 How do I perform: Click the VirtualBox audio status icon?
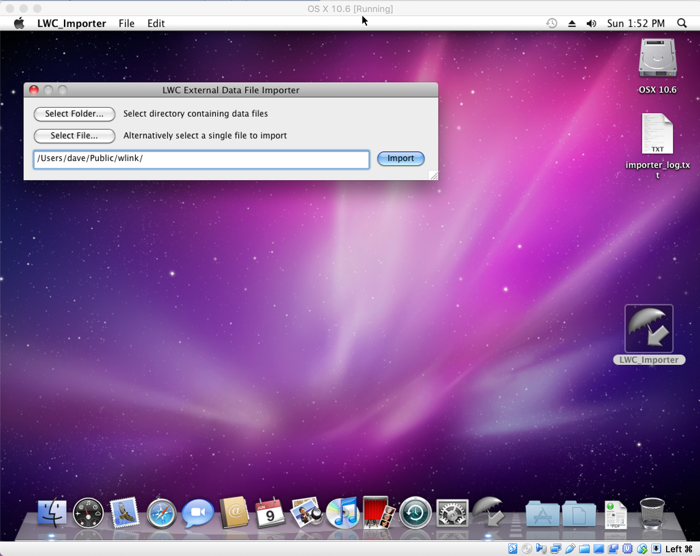pyautogui.click(x=541, y=549)
